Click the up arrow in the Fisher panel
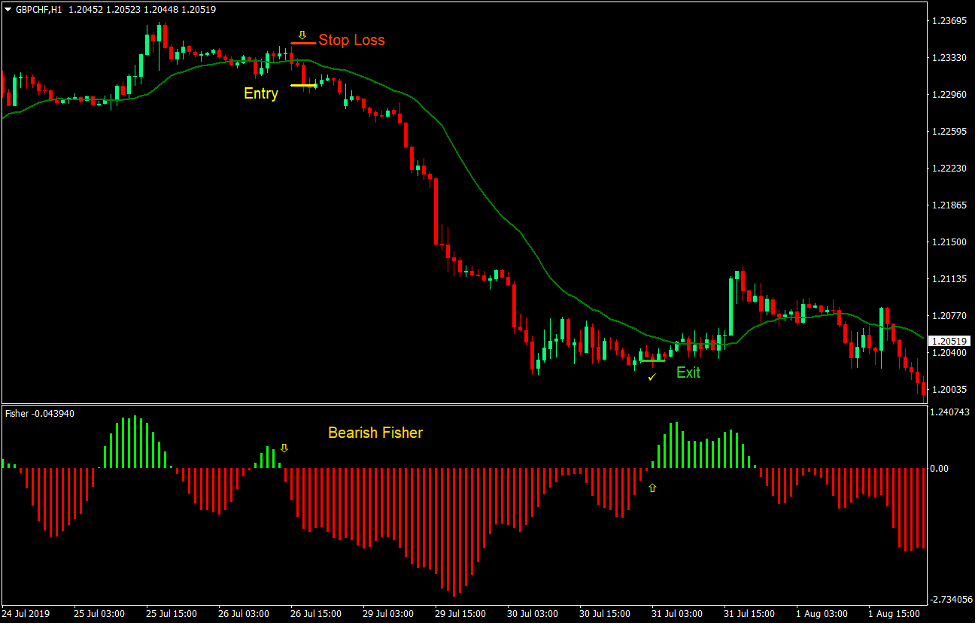 pyautogui.click(x=654, y=488)
